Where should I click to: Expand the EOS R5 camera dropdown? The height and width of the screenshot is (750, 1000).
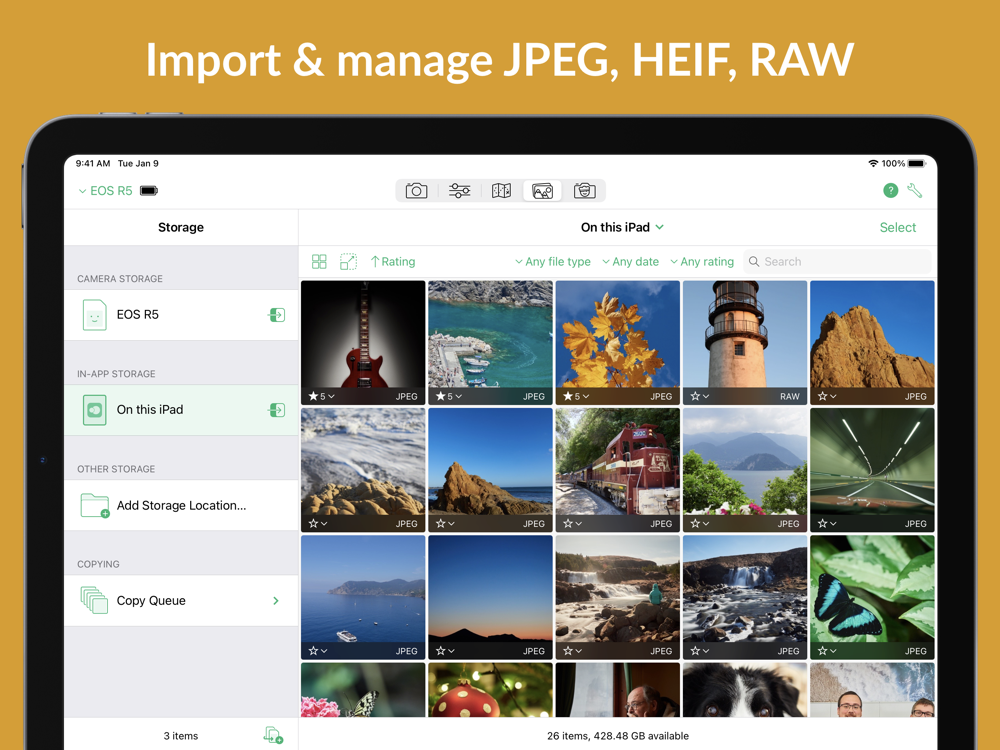coord(105,191)
